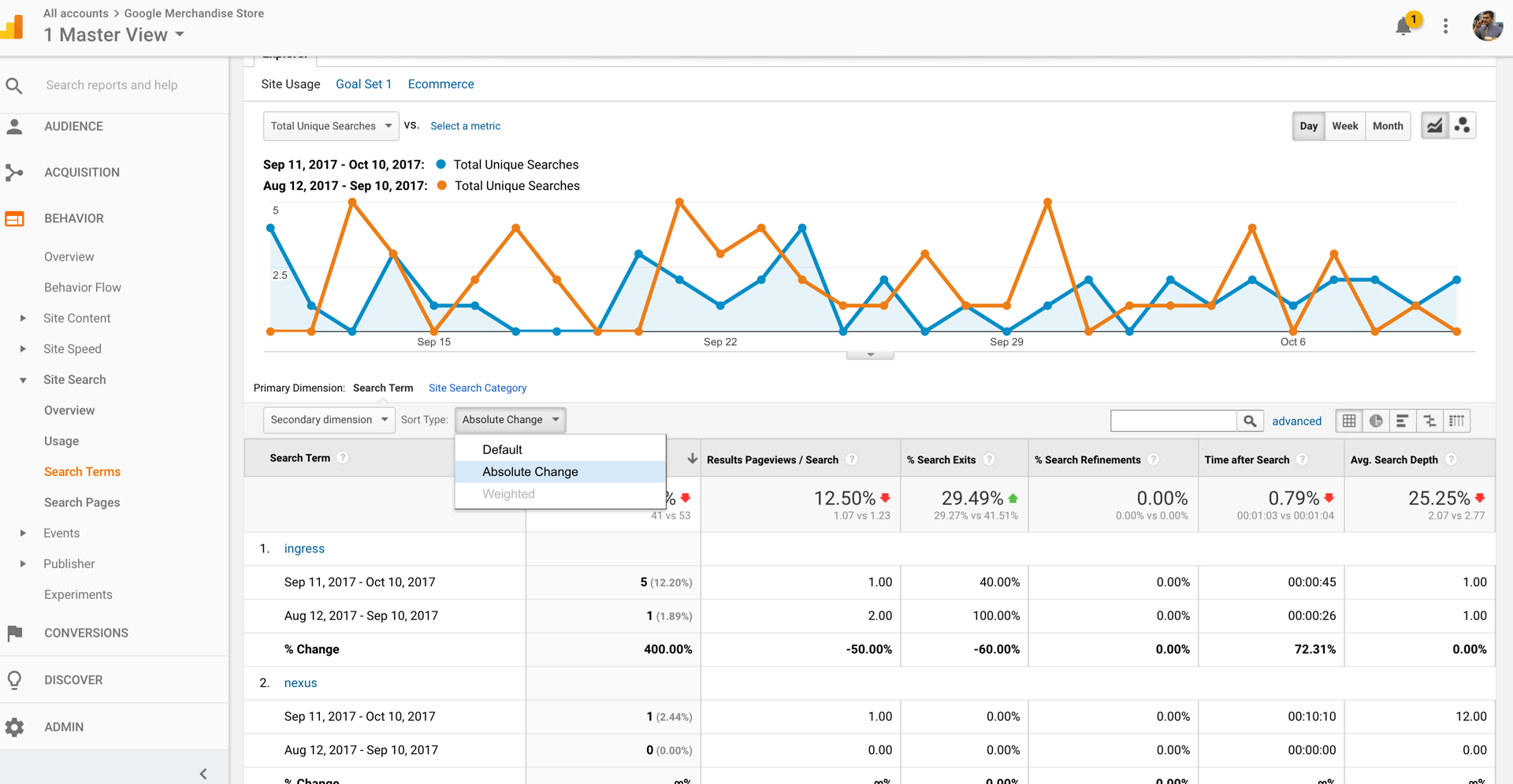Open the Secondary dimension dropdown
This screenshot has height=784, width=1513.
pos(329,419)
